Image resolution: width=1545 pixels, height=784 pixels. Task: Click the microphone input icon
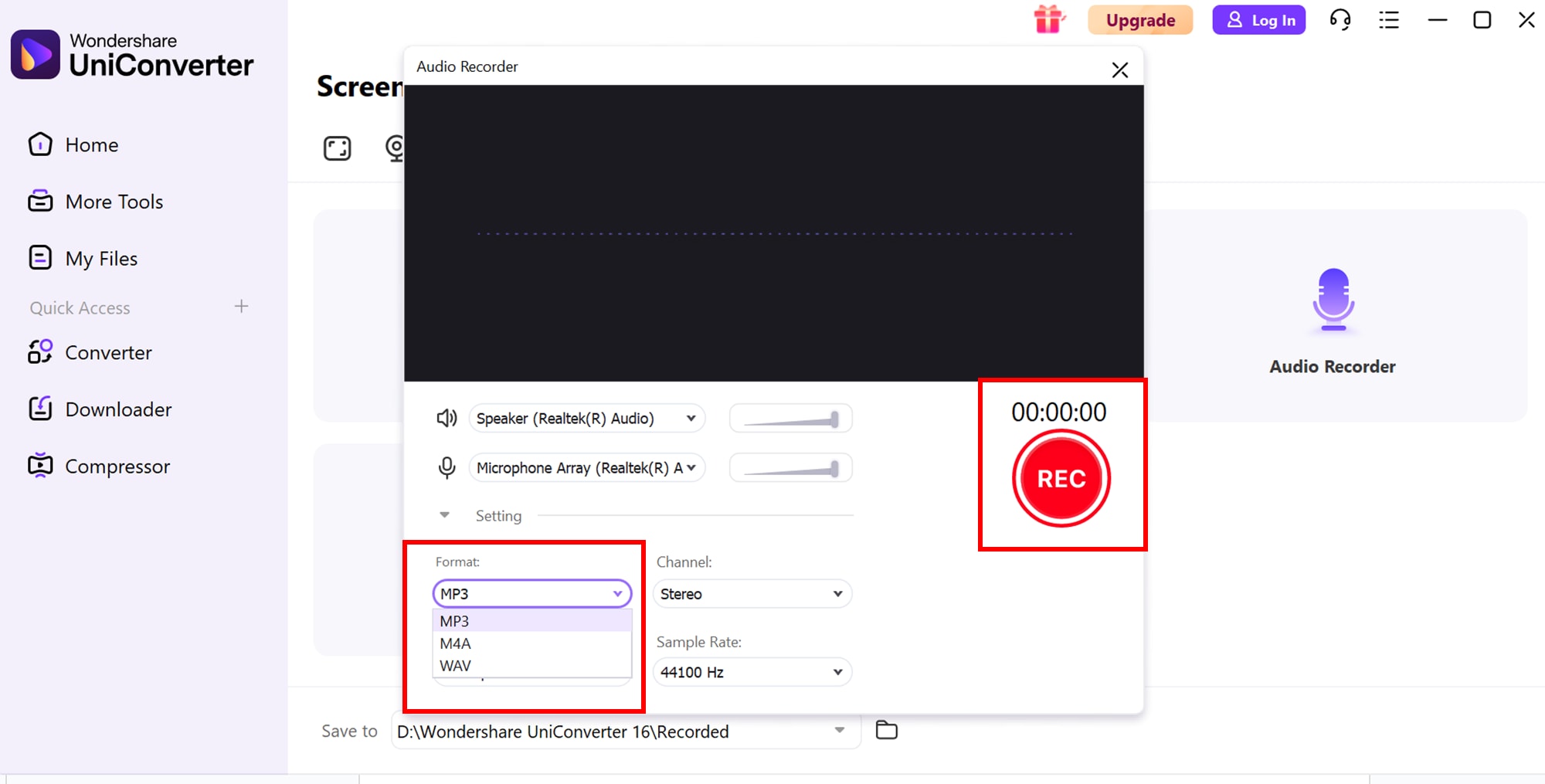(x=447, y=468)
